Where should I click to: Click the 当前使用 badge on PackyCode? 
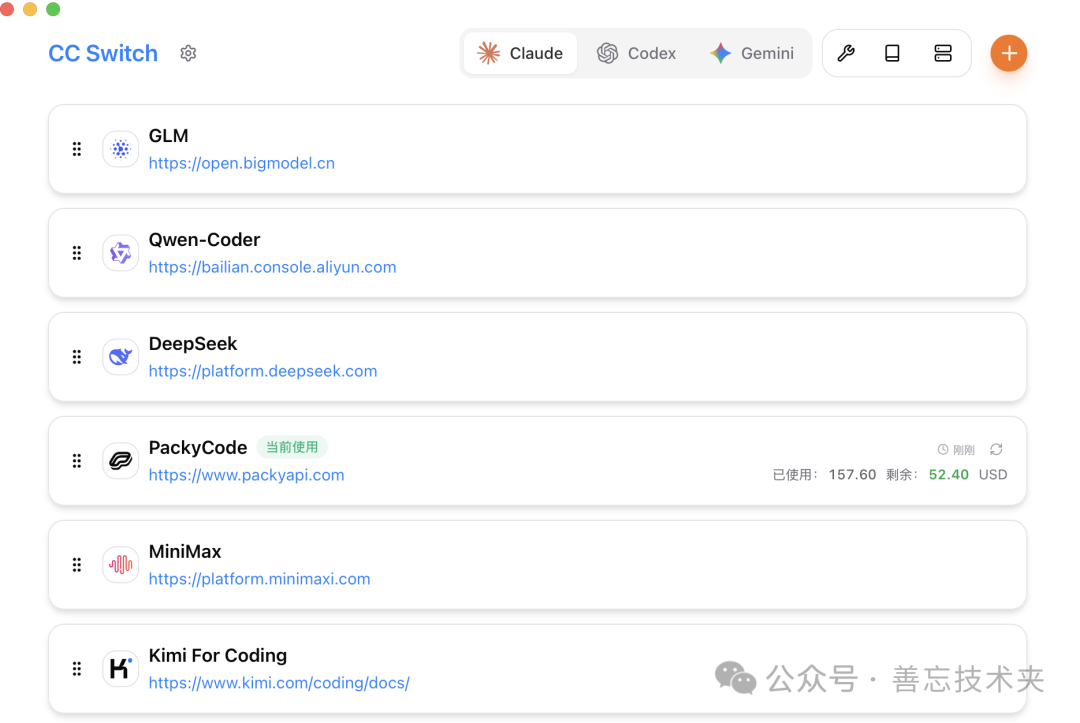[292, 447]
